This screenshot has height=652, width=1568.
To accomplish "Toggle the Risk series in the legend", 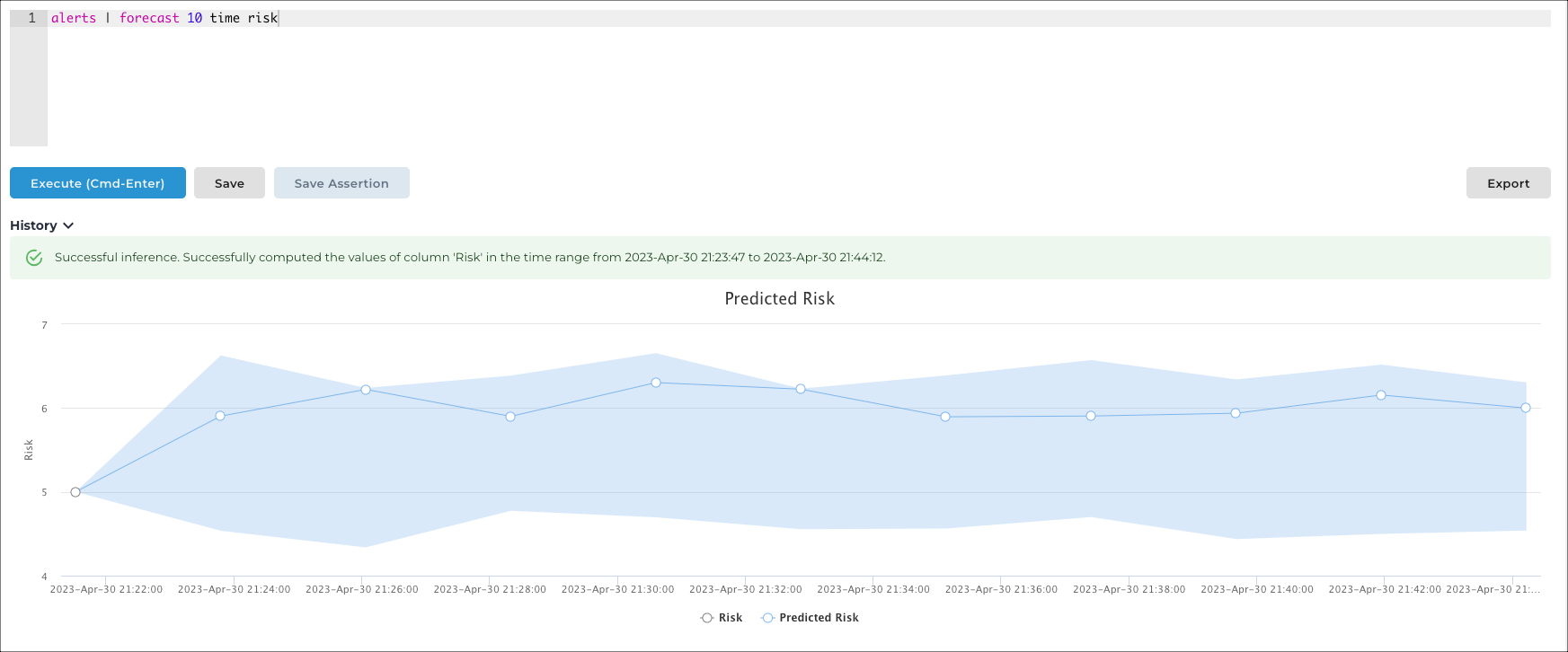I will pos(722,618).
